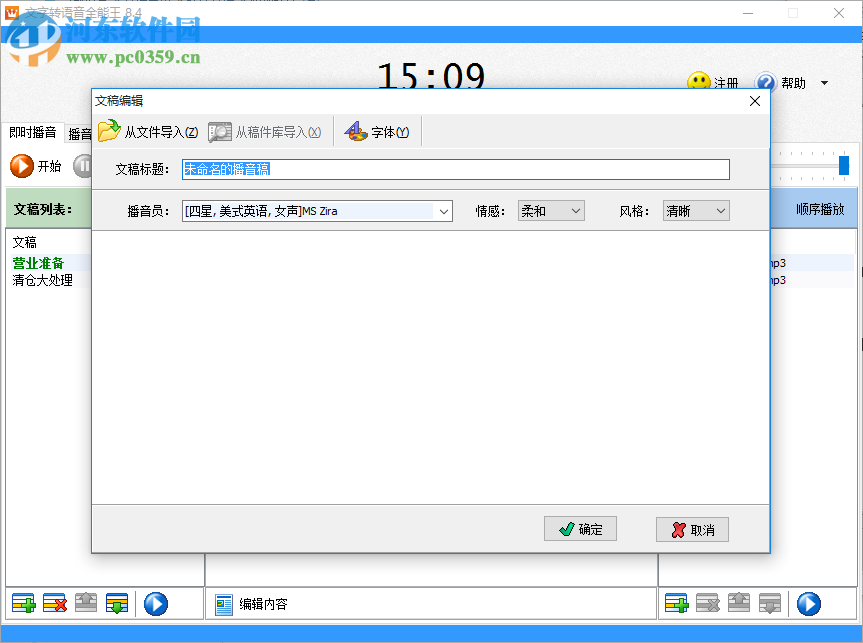
Task: Click the blue play icon in bottom-left toolbar
Action: [156, 603]
